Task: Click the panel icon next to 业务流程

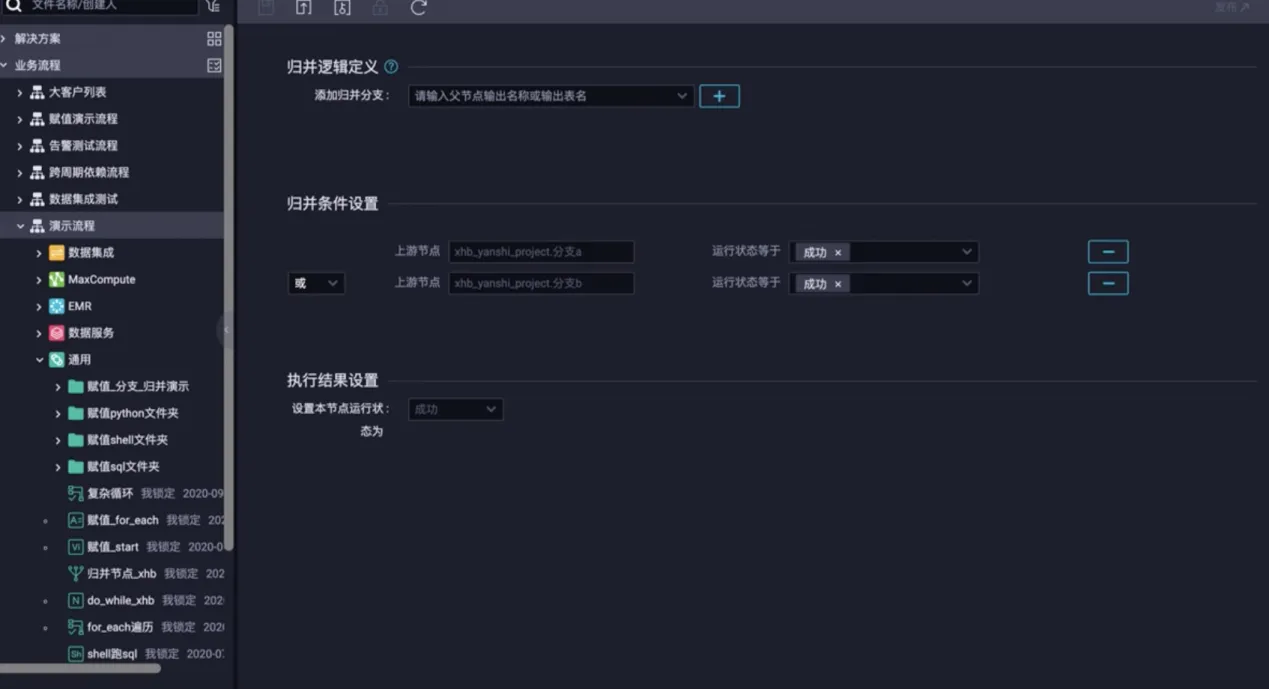Action: 214,65
